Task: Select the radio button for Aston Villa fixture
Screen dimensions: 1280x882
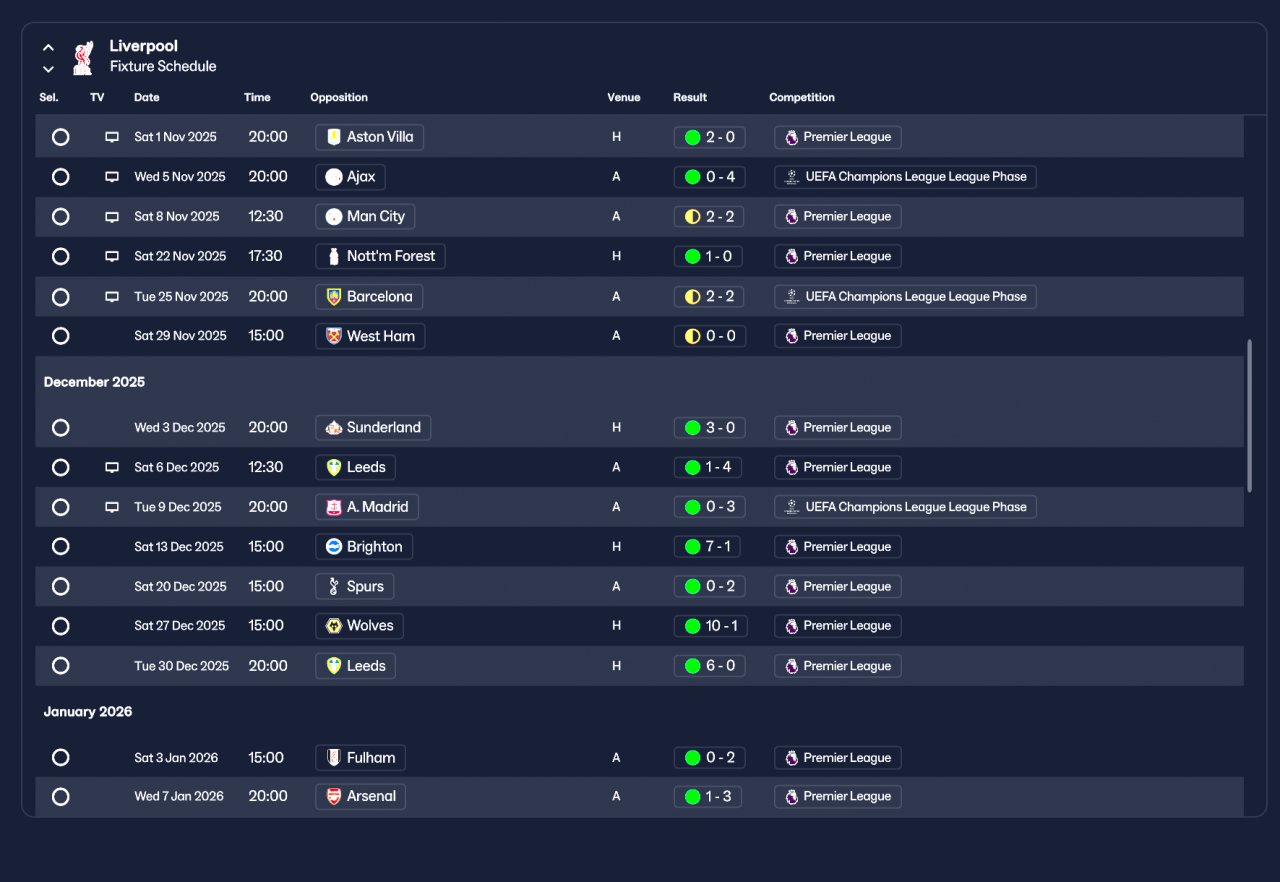Action: pos(61,137)
